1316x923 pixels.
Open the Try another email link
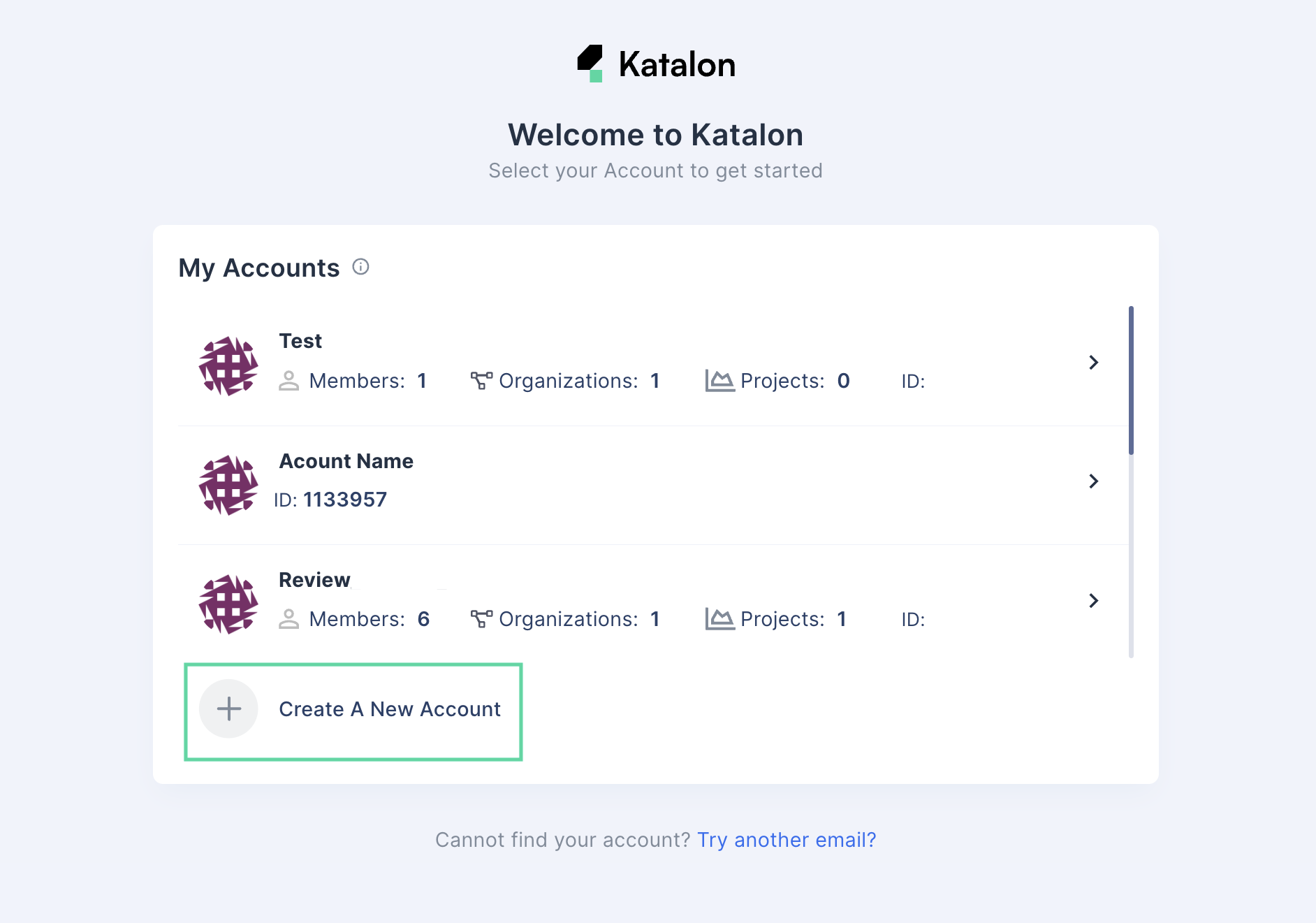[x=787, y=840]
